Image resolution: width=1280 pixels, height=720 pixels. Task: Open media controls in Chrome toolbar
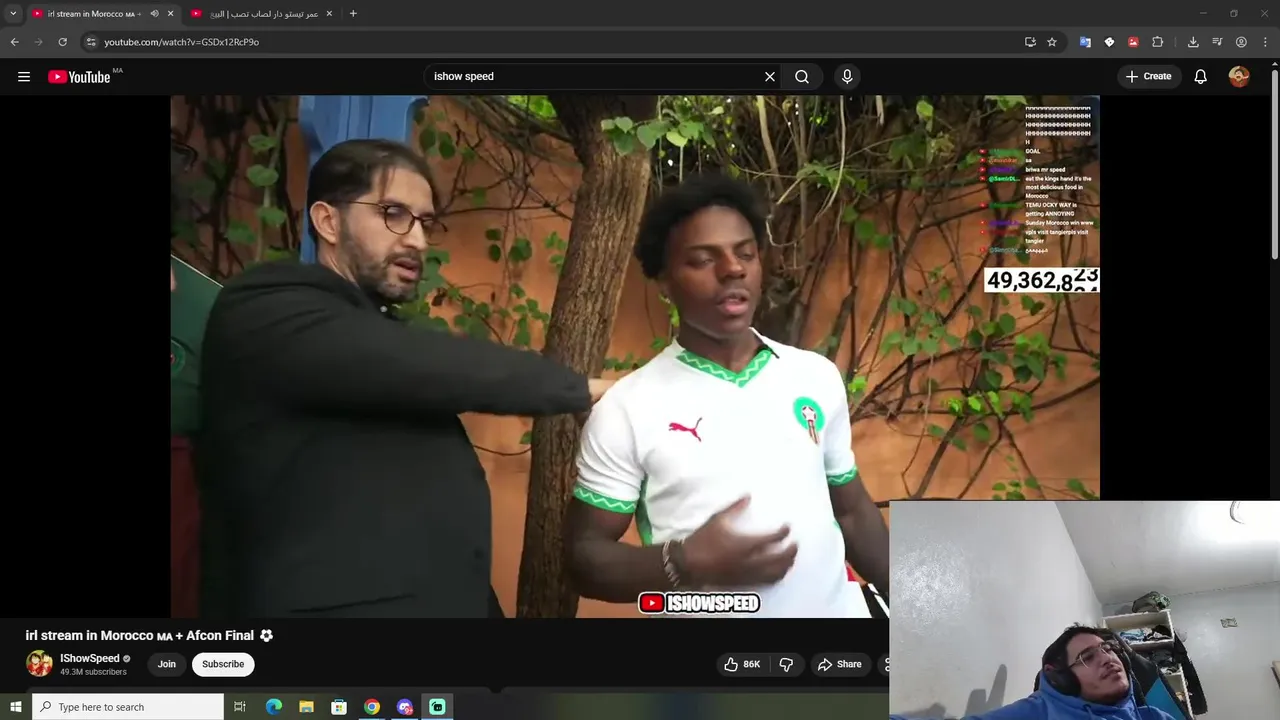(1217, 42)
